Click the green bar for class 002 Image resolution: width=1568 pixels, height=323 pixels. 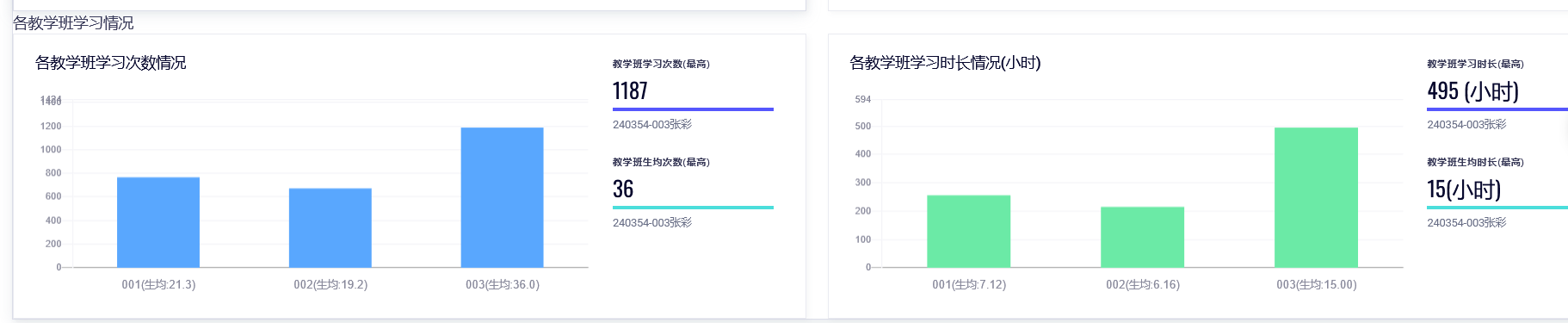1143,237
